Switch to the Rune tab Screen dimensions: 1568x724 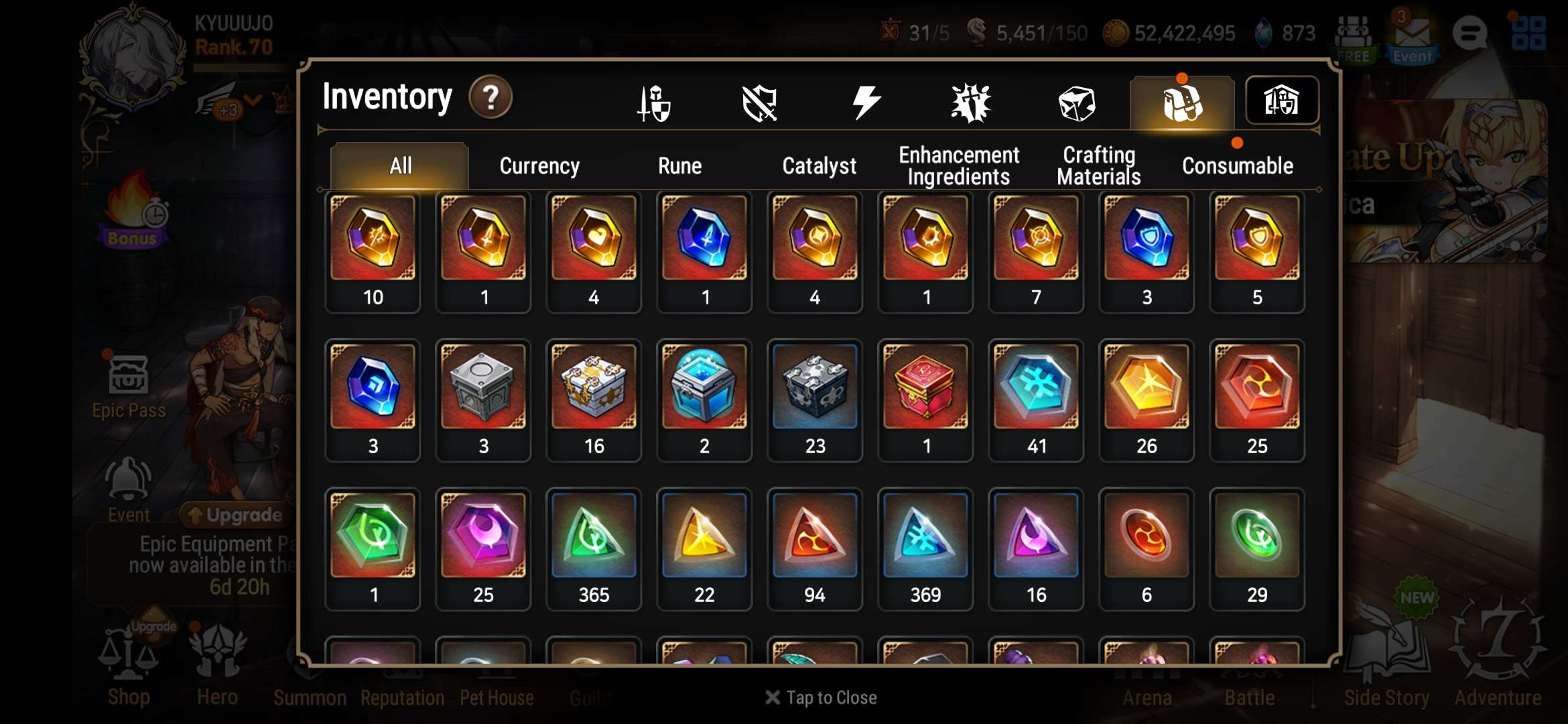click(679, 166)
